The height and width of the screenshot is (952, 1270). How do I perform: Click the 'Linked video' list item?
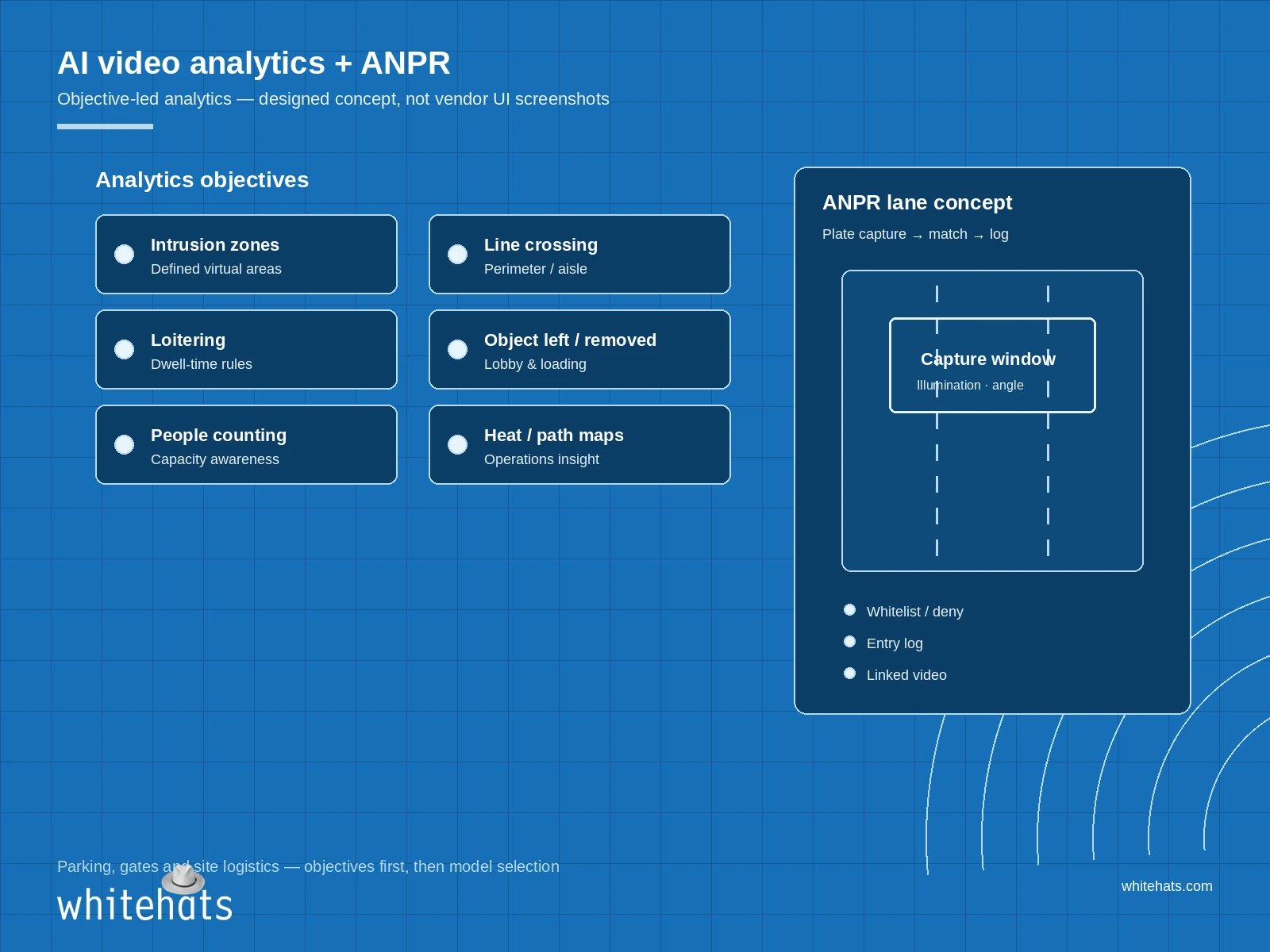906,675
